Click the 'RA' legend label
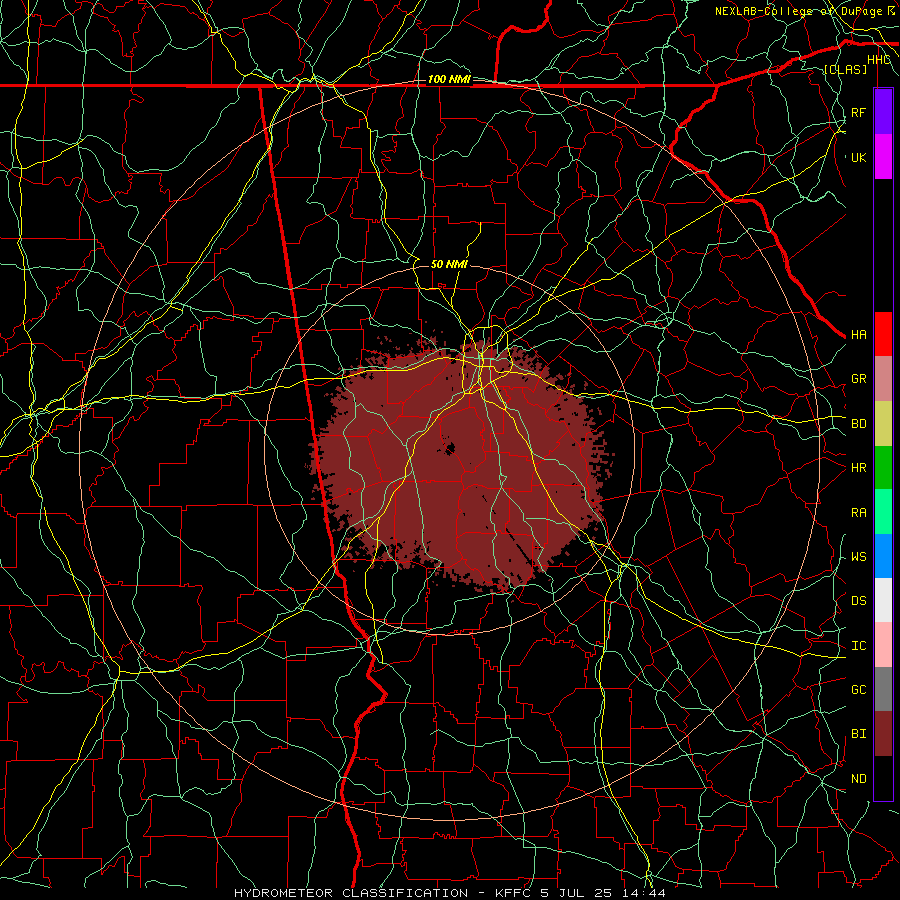Viewport: 900px width, 900px height. coord(858,513)
